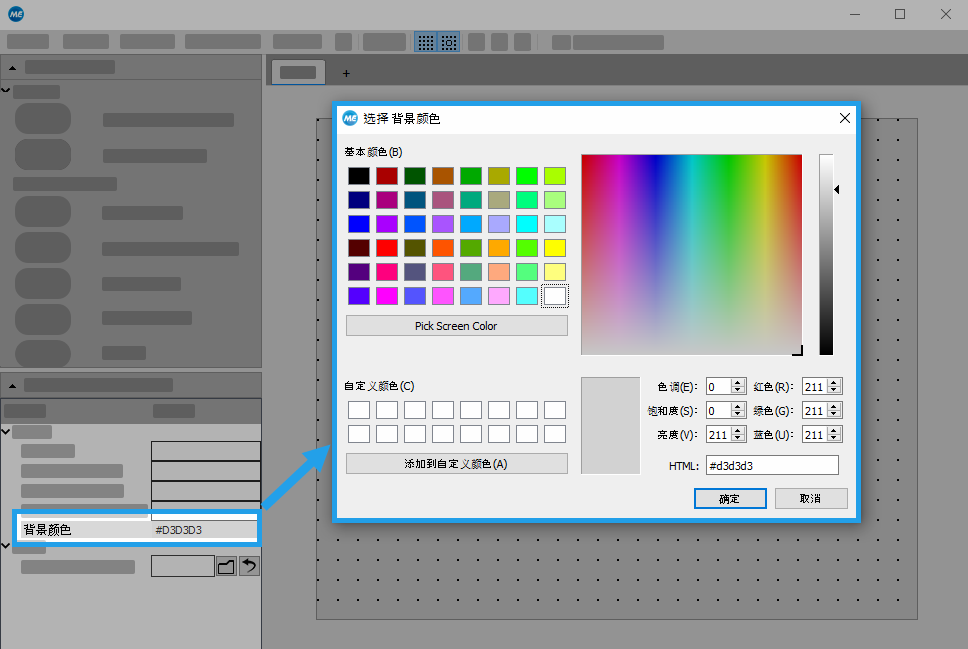
Task: Collapse the top-left panel header triangle
Action: 13,67
